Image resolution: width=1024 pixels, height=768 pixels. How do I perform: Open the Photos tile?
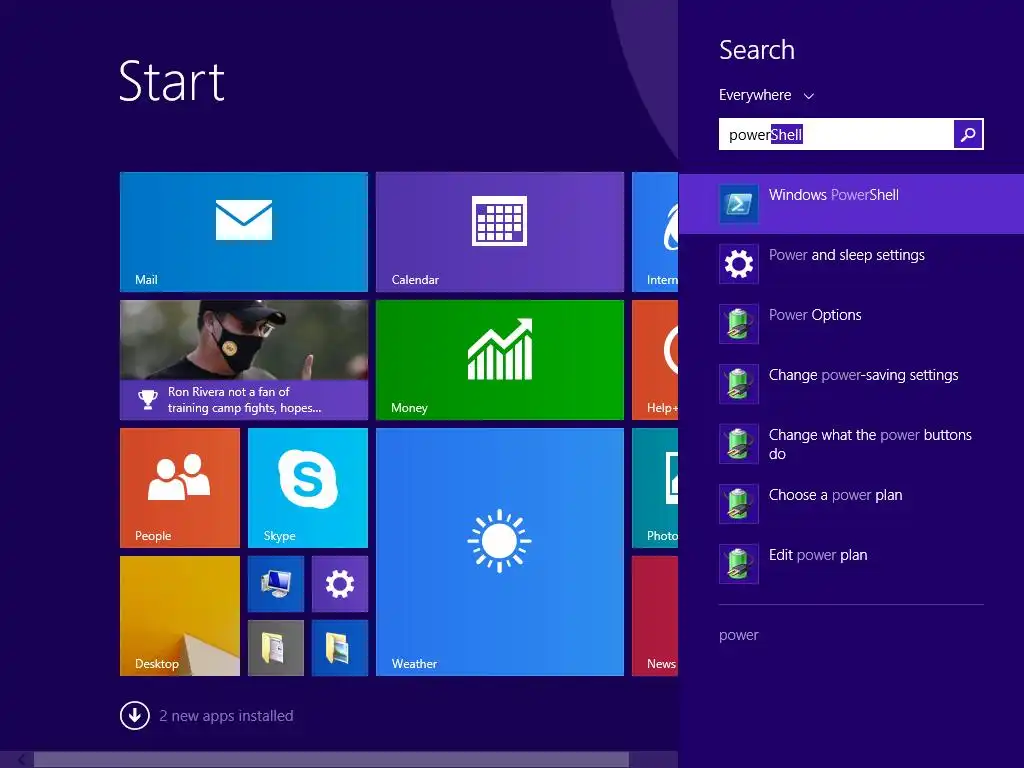pyautogui.click(x=655, y=488)
